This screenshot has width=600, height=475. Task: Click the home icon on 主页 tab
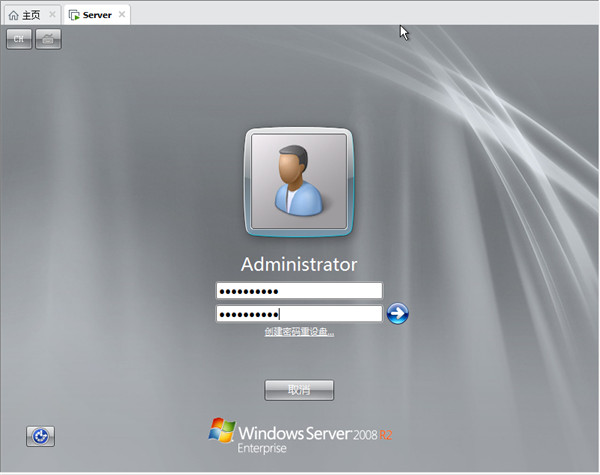click(13, 15)
